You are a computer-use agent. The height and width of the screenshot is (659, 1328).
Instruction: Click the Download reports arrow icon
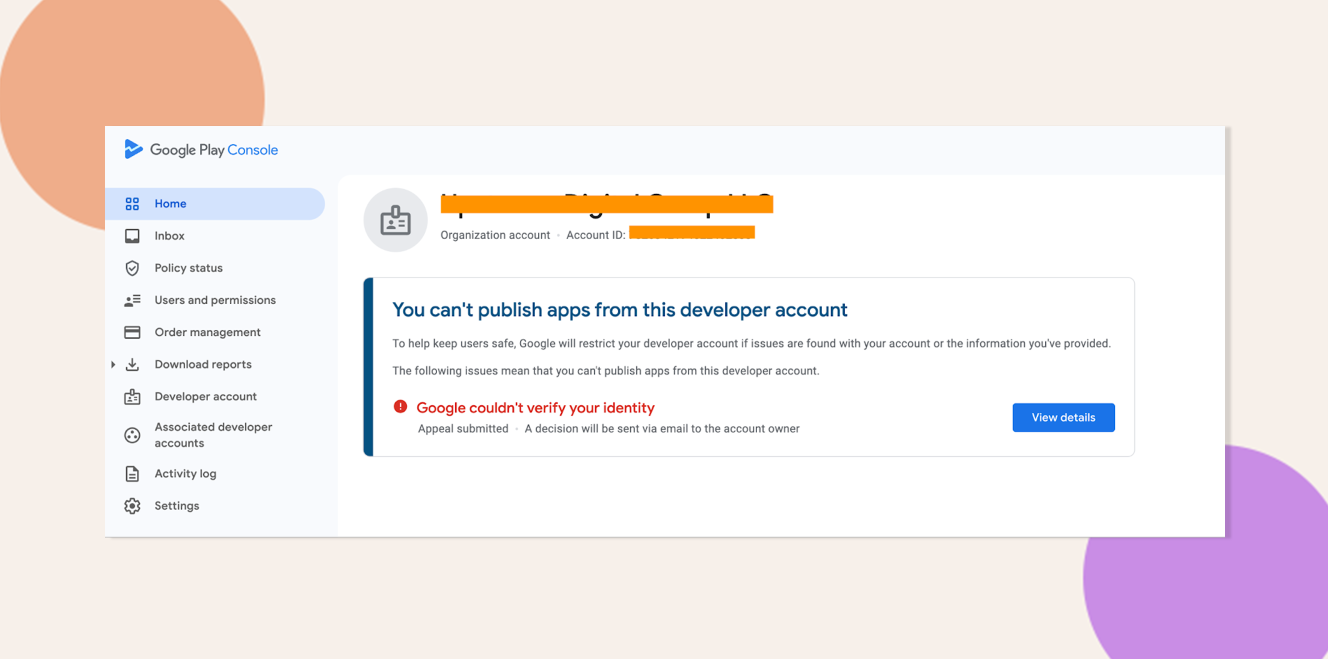click(x=132, y=364)
